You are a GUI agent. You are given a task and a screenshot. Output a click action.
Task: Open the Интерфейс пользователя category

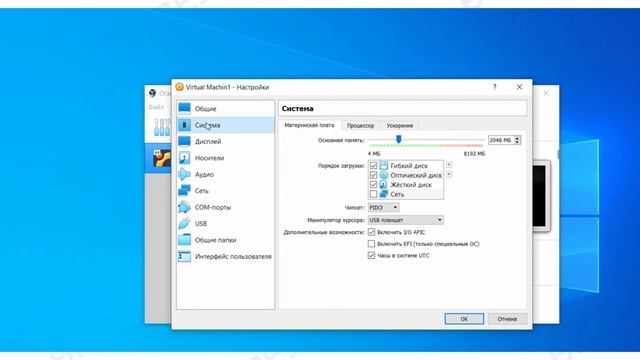click(226, 256)
